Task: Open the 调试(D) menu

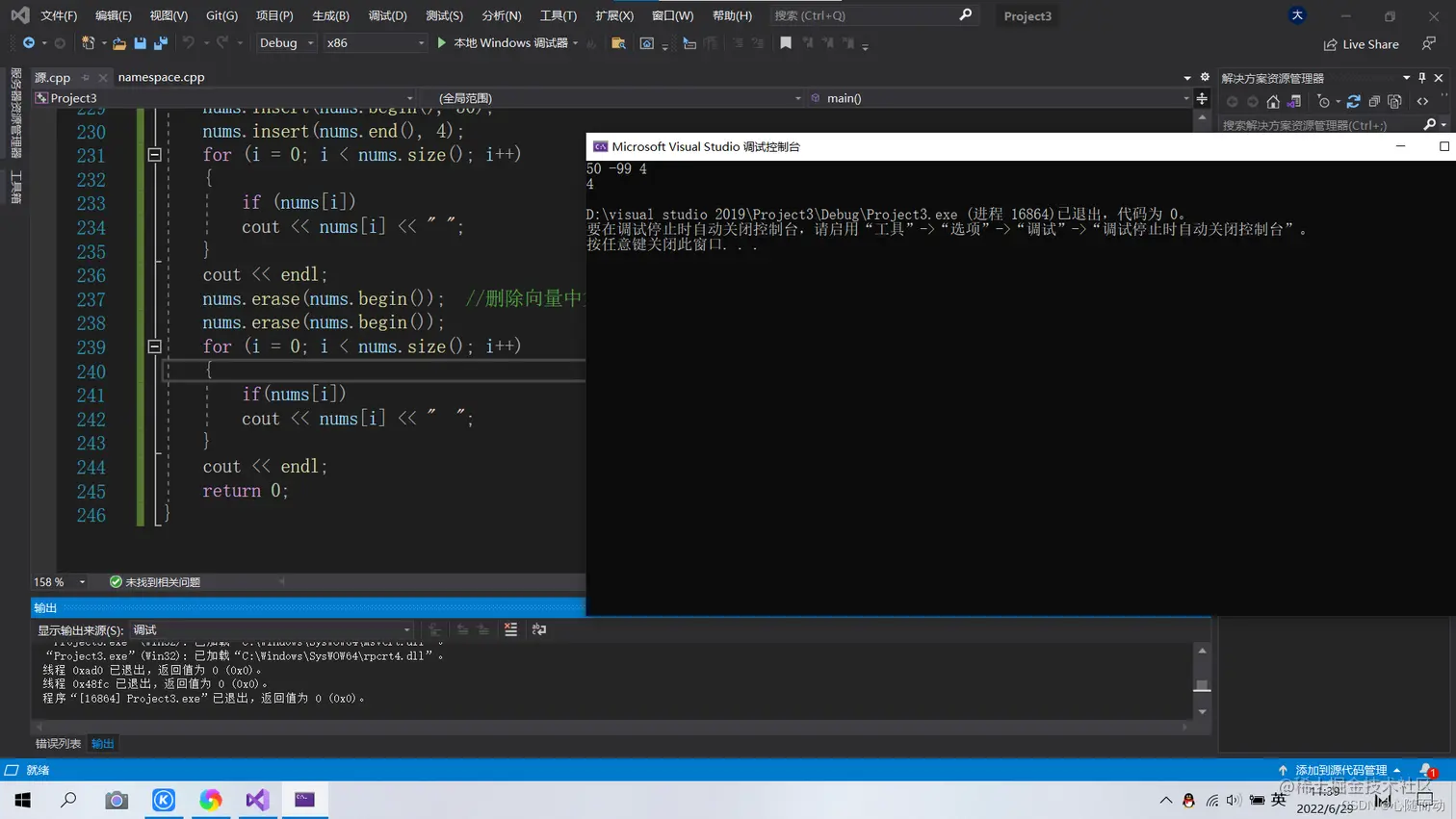Action: click(387, 15)
